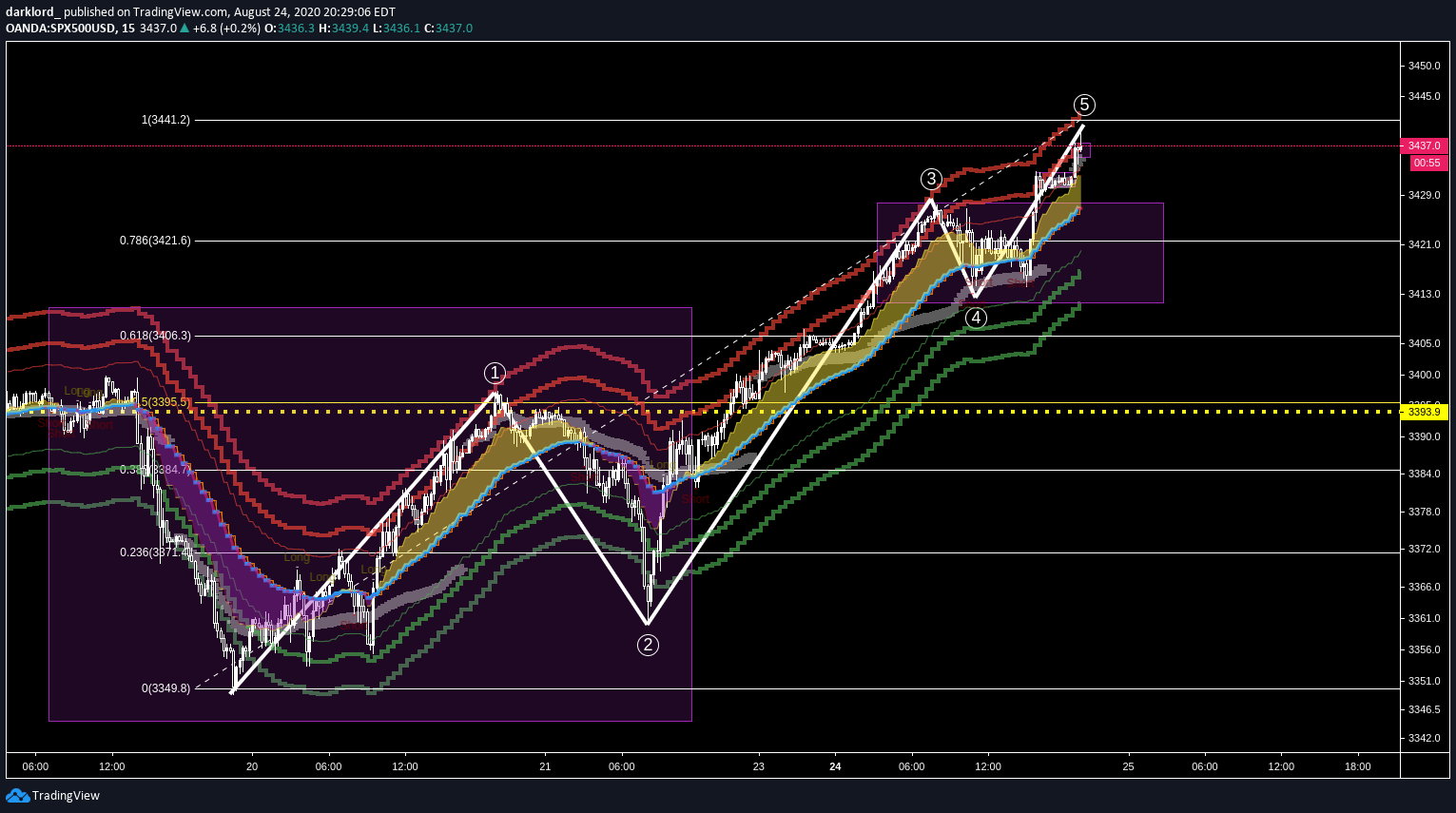Click the 3405.0 price axis label
The height and width of the screenshot is (813, 1456).
[x=1424, y=343]
